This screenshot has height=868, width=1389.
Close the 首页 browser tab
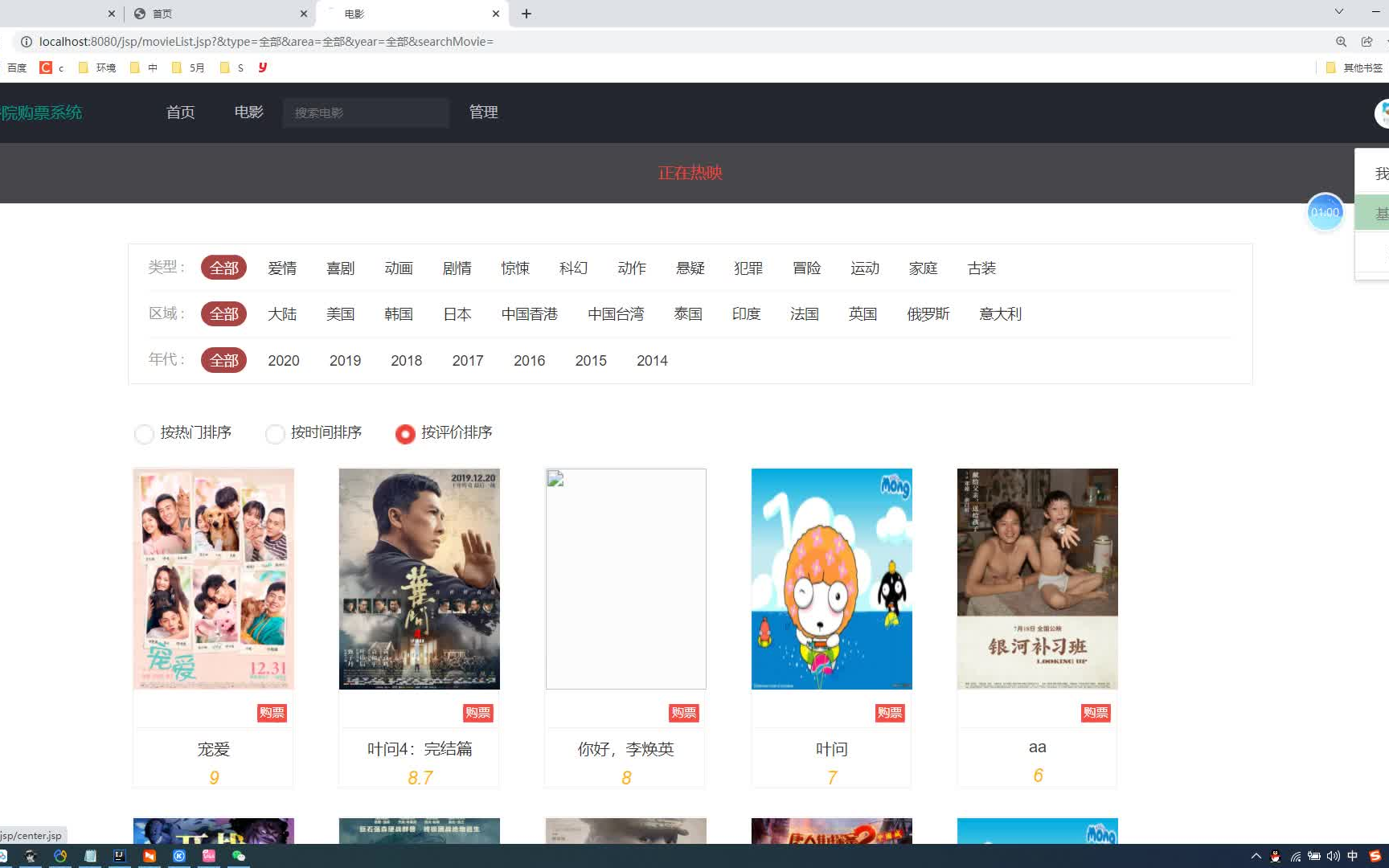click(x=304, y=14)
